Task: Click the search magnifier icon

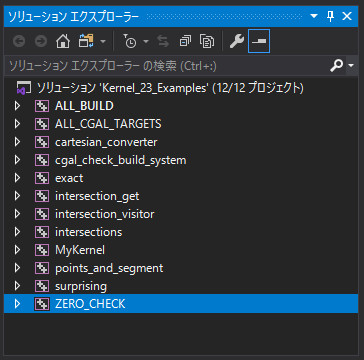Action: coord(337,66)
